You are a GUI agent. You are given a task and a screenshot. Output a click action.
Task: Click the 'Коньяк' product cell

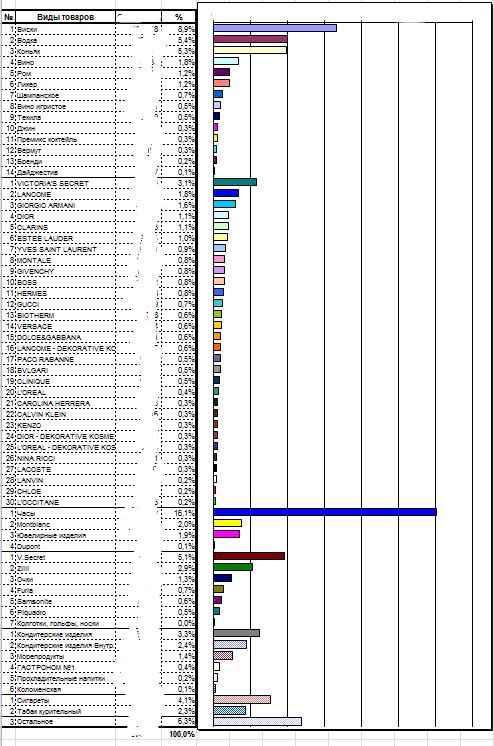tap(66, 51)
